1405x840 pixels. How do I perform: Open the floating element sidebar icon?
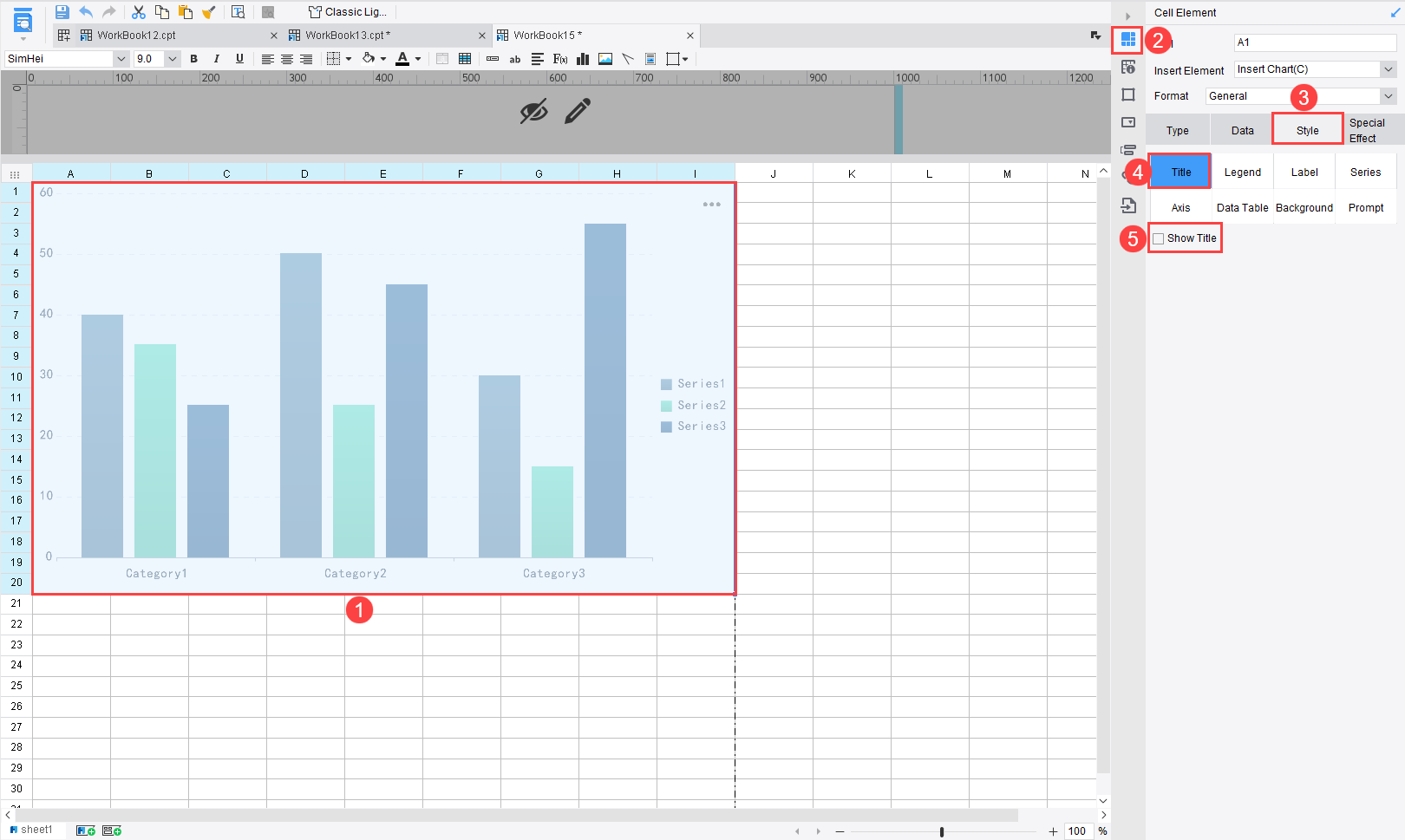1128,94
